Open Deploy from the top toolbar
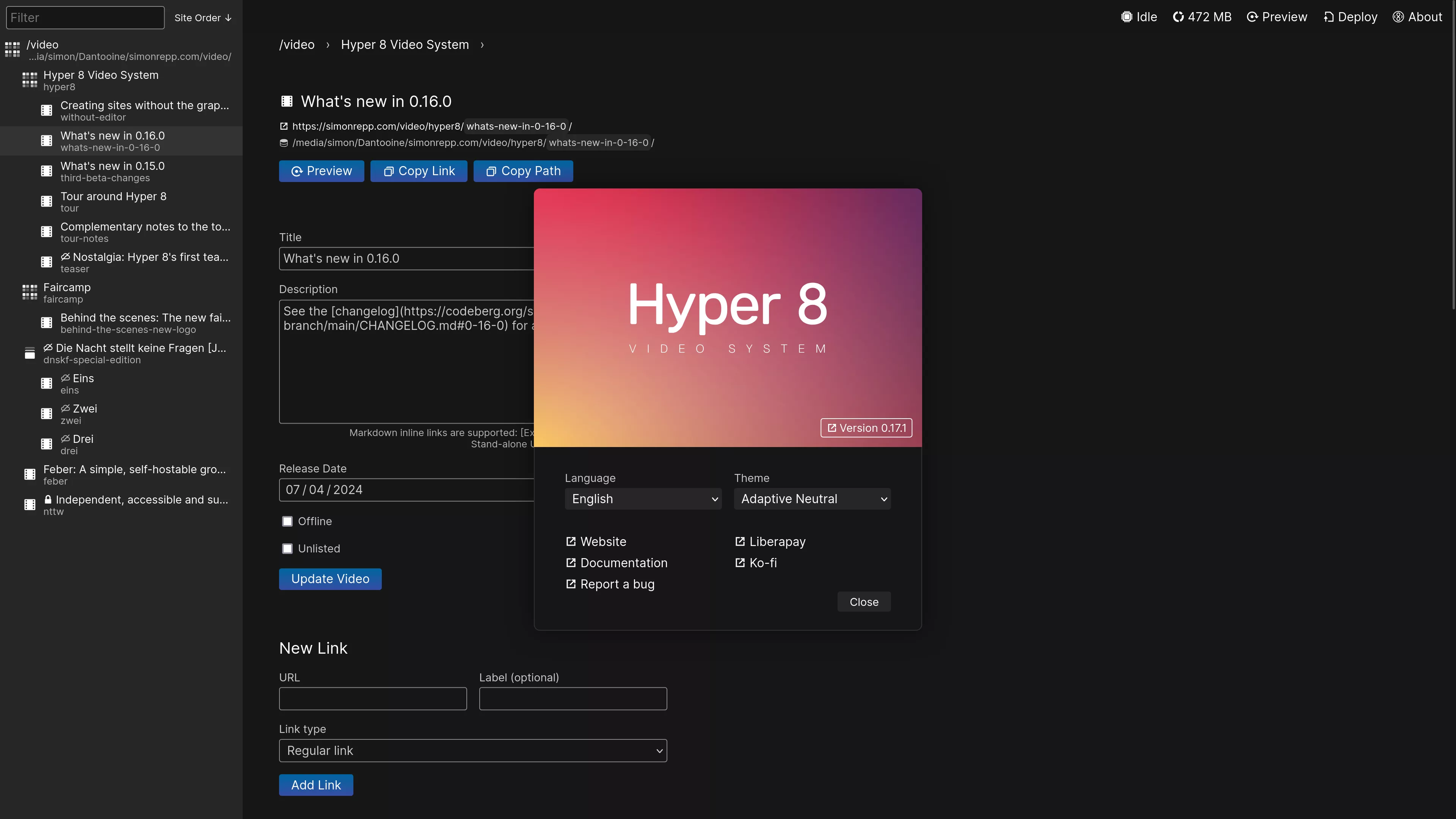The height and width of the screenshot is (819, 1456). click(1351, 17)
